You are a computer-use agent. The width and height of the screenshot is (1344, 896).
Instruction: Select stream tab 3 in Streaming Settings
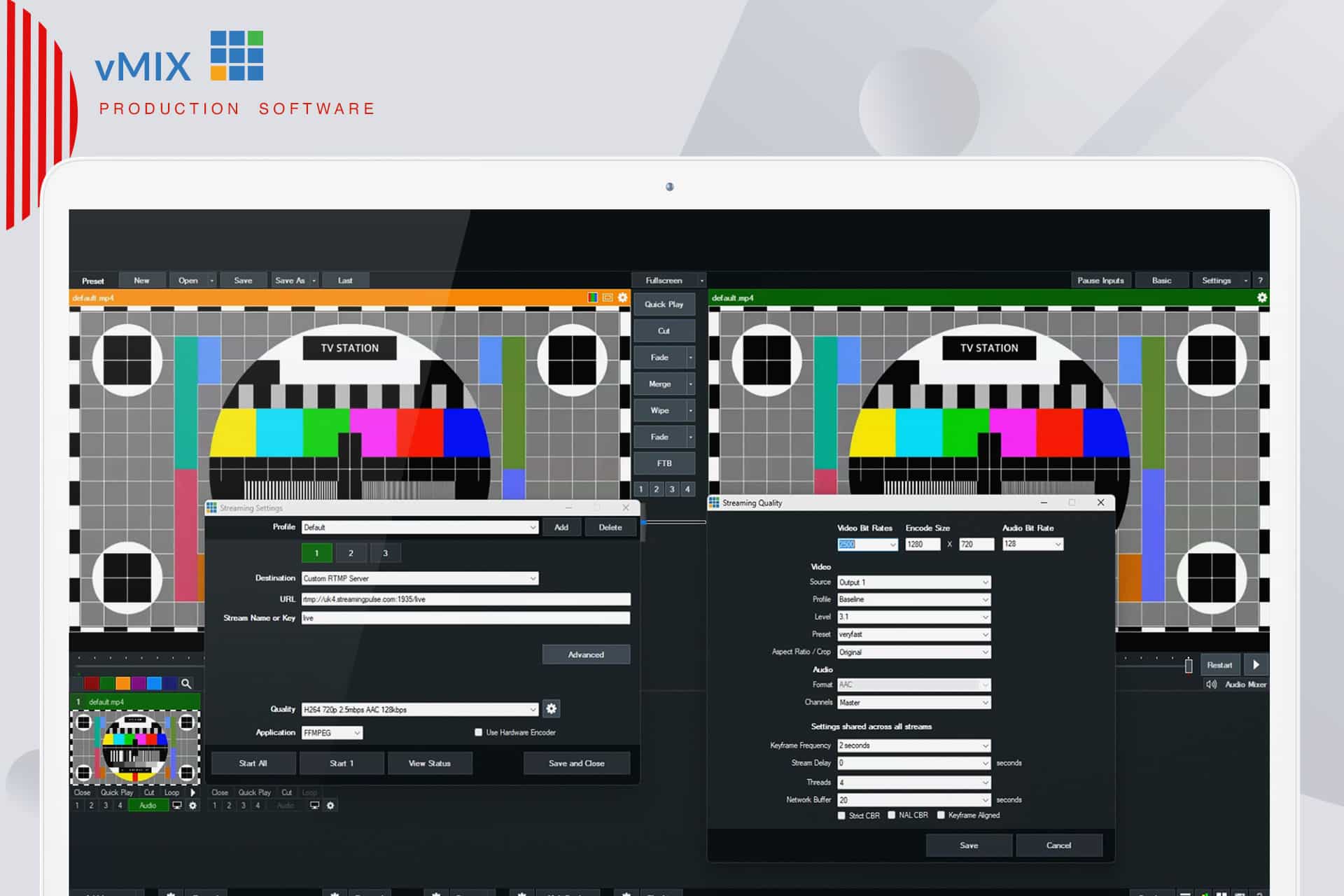(x=385, y=553)
